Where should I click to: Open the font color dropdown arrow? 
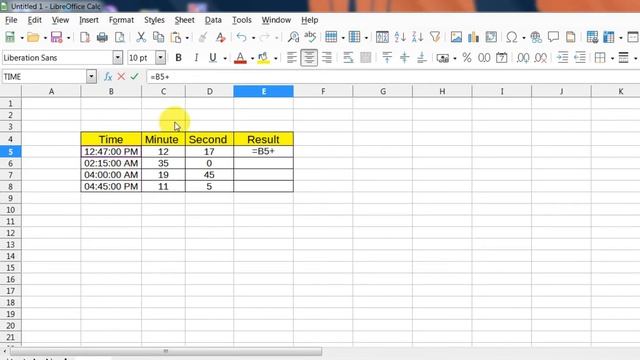pyautogui.click(x=252, y=58)
